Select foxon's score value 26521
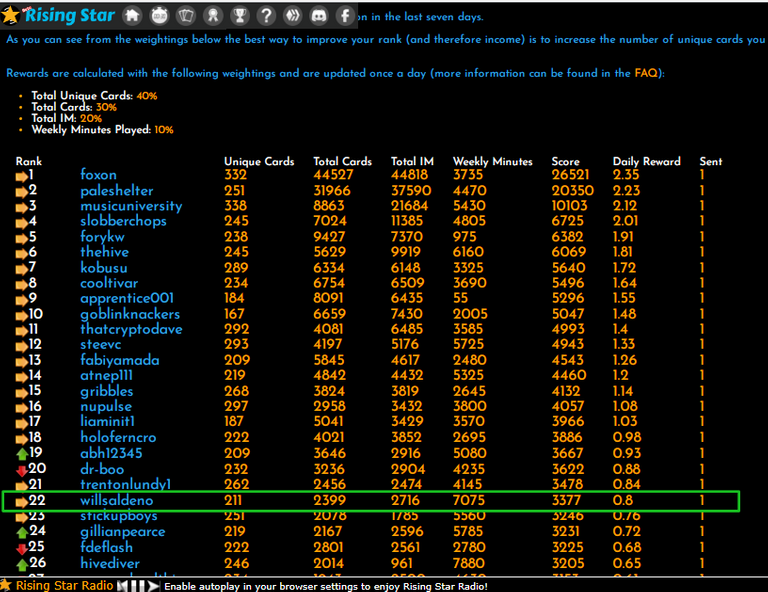The height and width of the screenshot is (592, 768). click(x=572, y=175)
